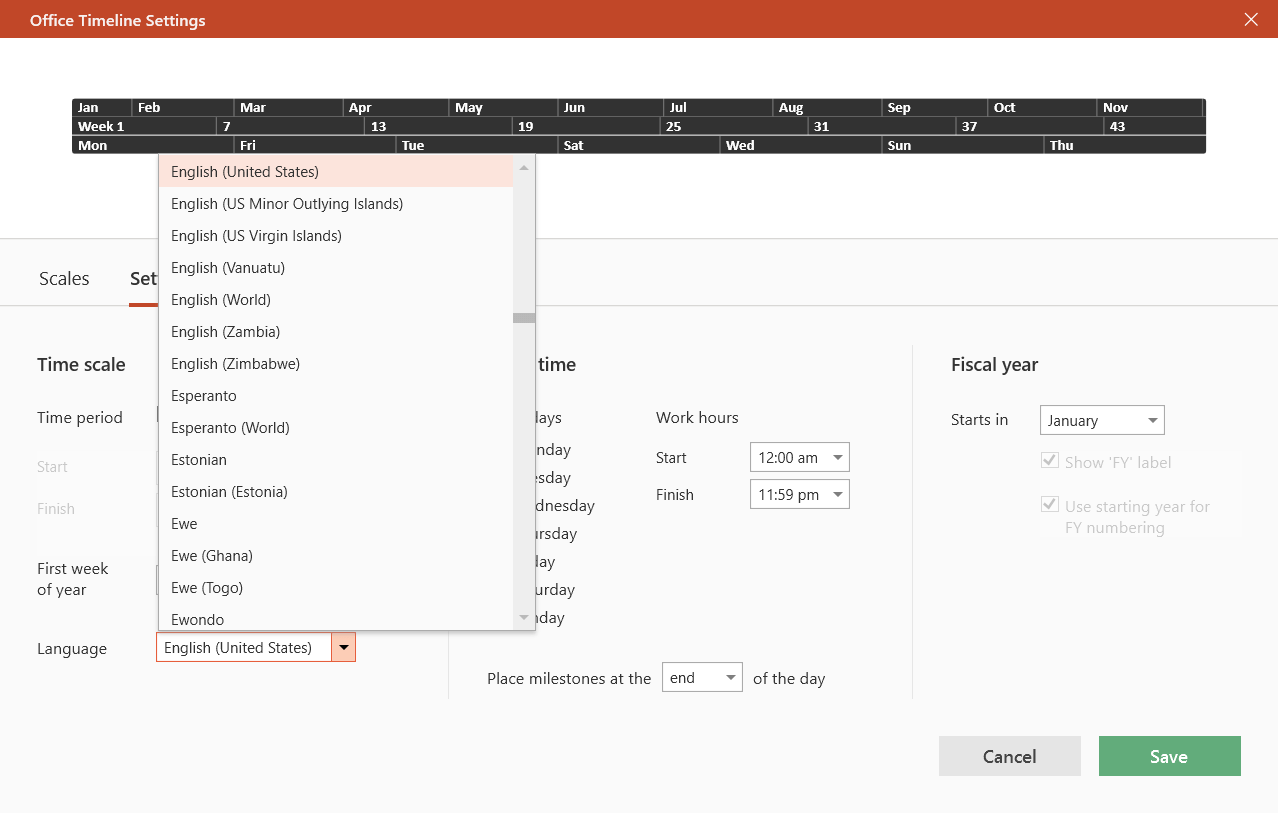Open the fiscal year Starts in dropdown

pyautogui.click(x=1102, y=420)
